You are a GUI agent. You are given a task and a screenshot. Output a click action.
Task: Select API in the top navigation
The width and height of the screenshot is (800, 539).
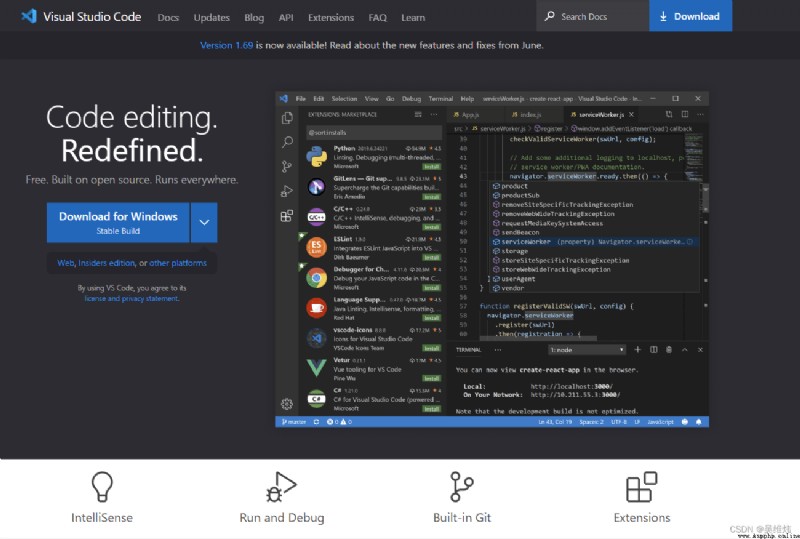(286, 17)
